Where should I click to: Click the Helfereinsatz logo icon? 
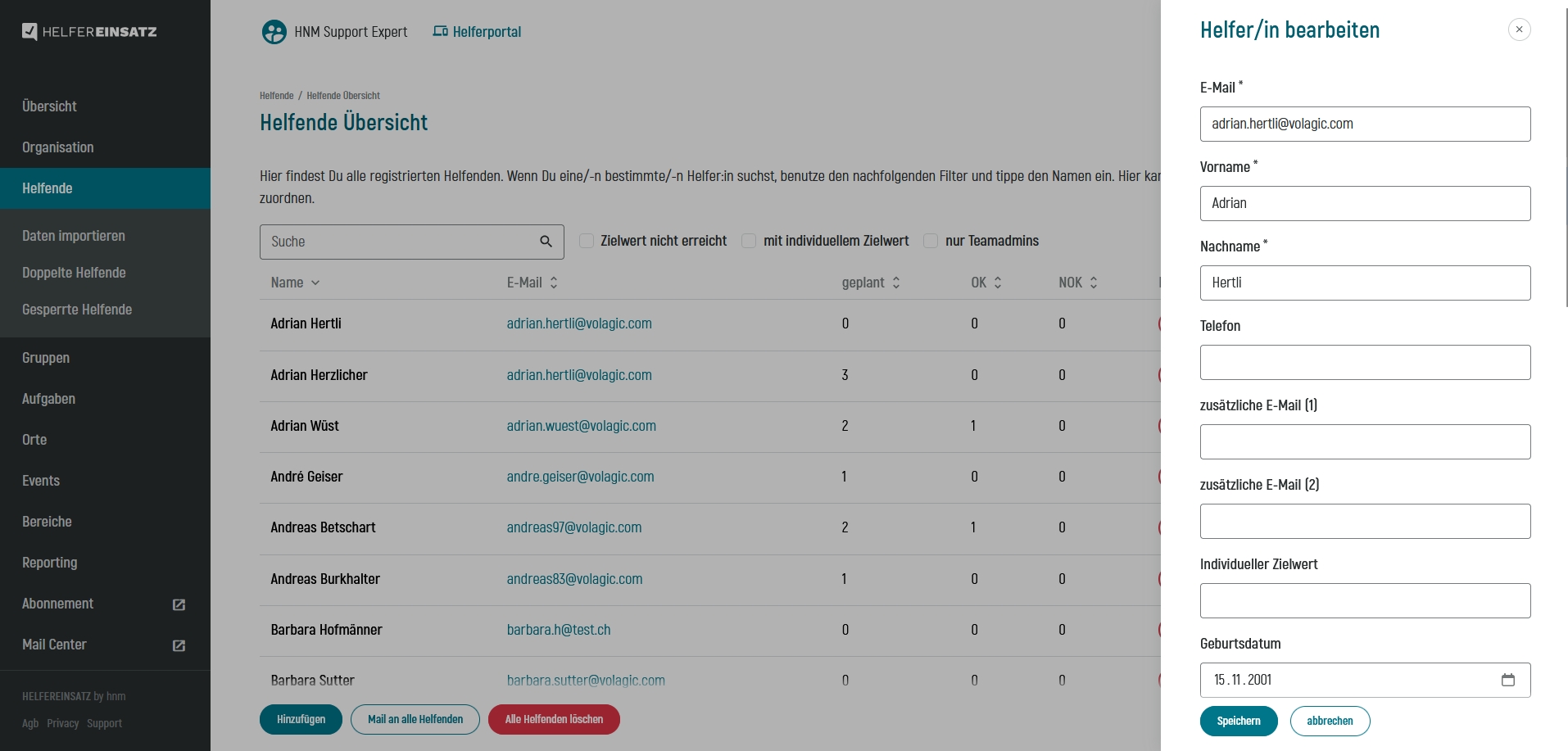pyautogui.click(x=29, y=32)
